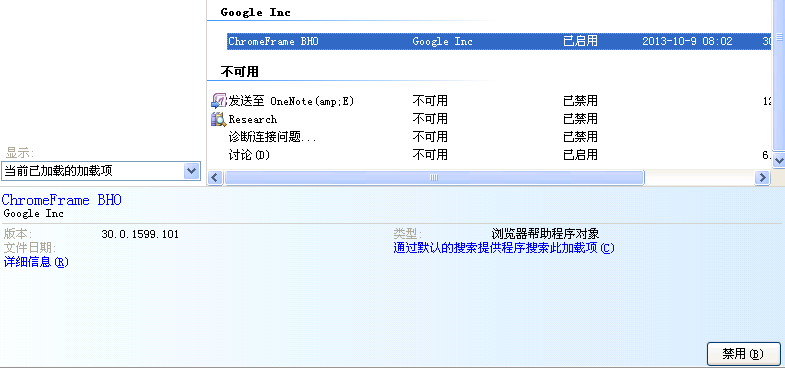Viewport: 785px width, 368px height.
Task: Click the 已启用 status of ChromeFrame BHO
Action: (x=580, y=41)
